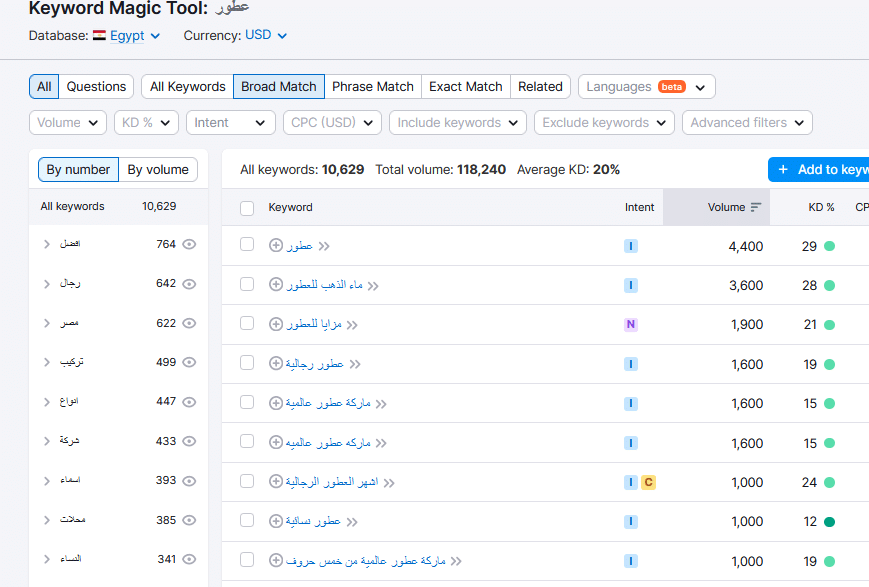Viewport: 869px width, 587px height.
Task: Click the plus icon in the KD 24 row
Action: pyautogui.click(x=276, y=481)
